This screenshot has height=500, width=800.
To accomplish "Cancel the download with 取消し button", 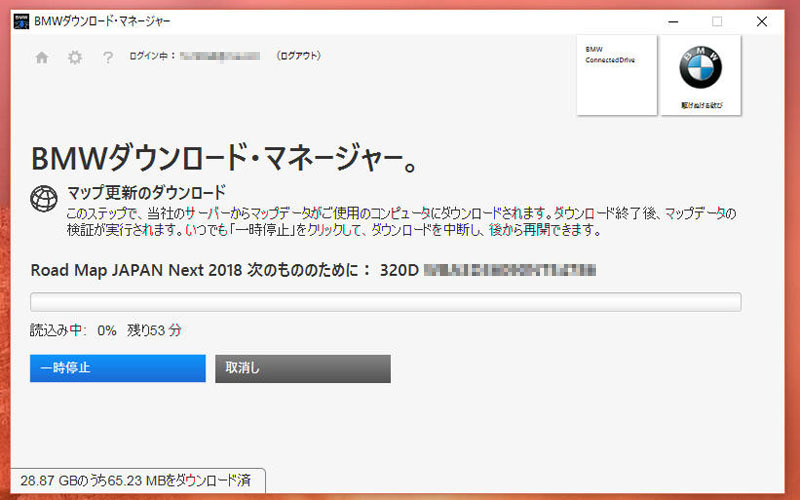I will [303, 368].
